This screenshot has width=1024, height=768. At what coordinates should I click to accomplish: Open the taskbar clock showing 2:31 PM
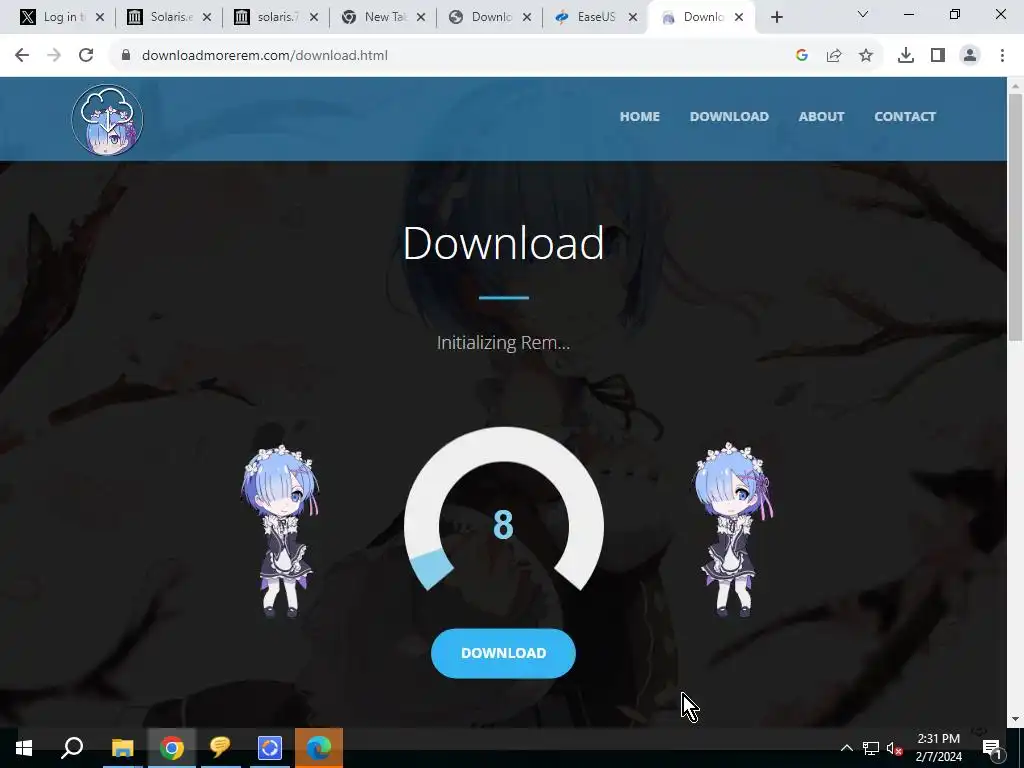coord(938,748)
